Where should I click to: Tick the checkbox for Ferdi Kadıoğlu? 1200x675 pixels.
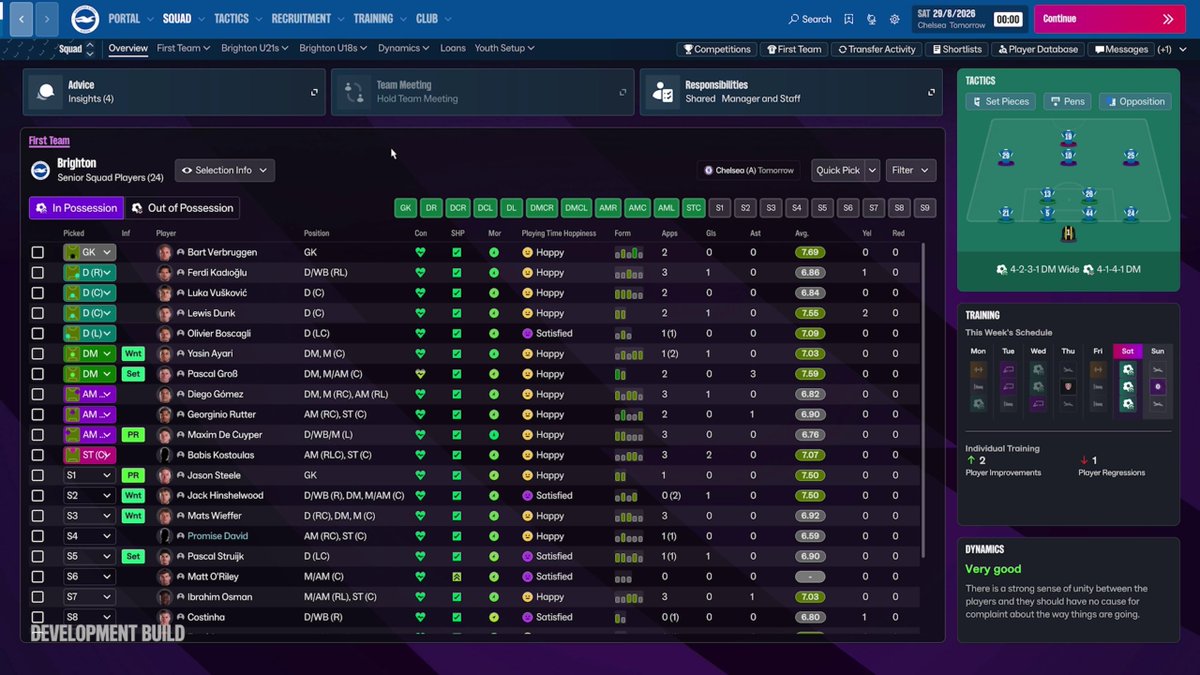[38, 273]
